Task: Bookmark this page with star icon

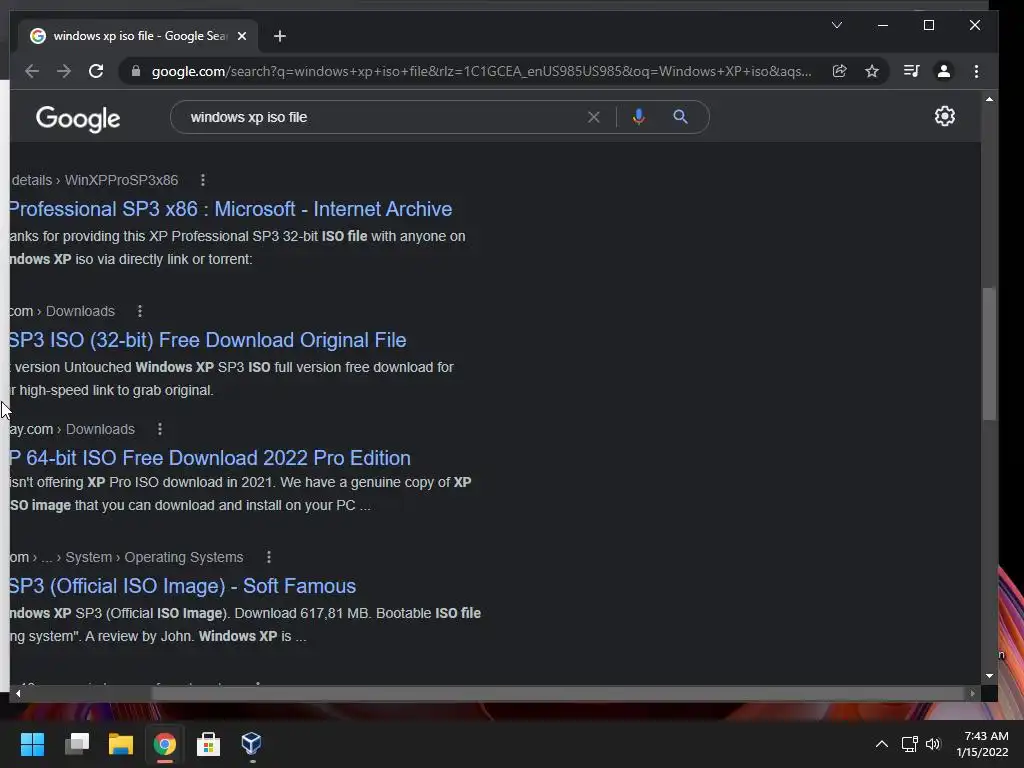Action: [872, 71]
